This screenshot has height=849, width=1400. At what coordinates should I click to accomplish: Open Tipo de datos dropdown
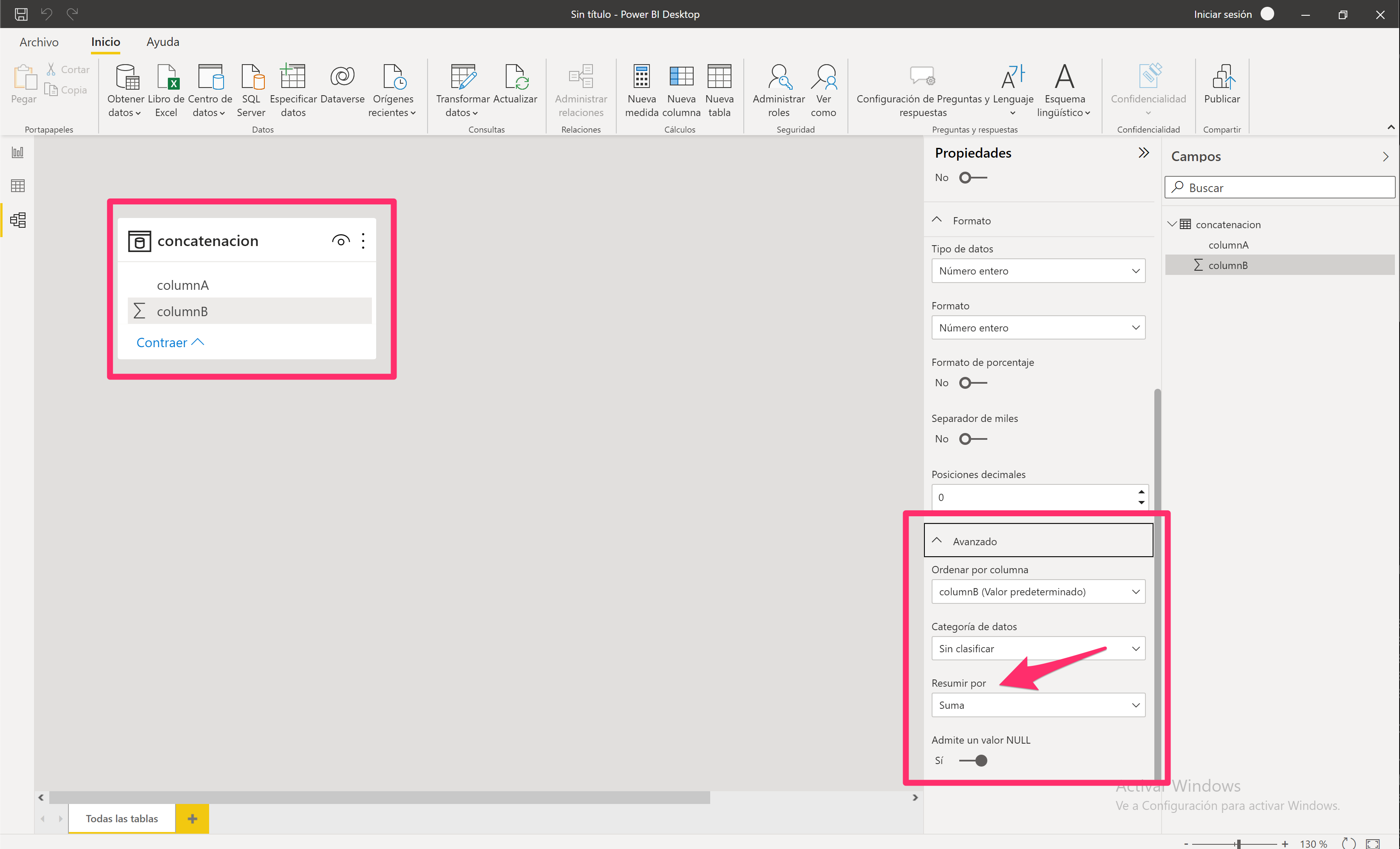(x=1038, y=271)
